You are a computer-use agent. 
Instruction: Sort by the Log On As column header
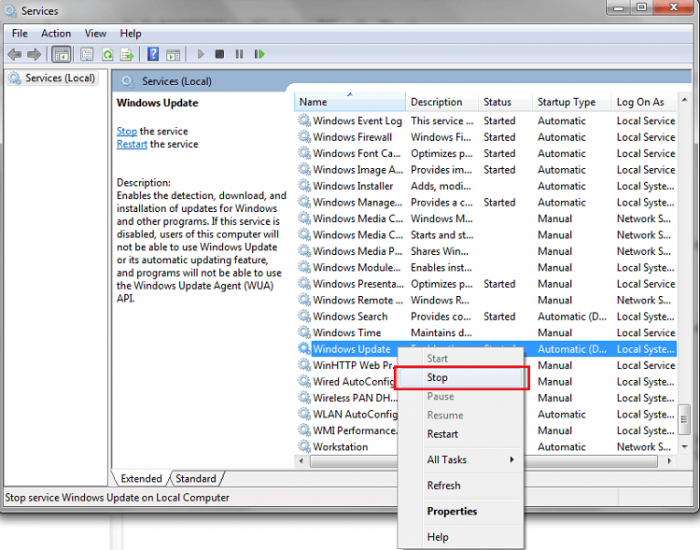(643, 102)
